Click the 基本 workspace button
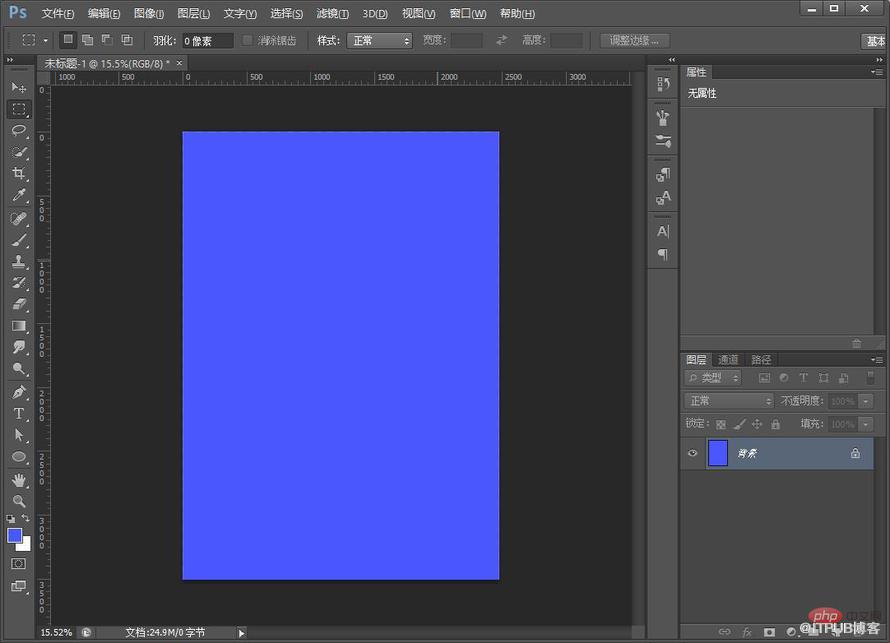Screen dimensions: 890x643 [875, 41]
